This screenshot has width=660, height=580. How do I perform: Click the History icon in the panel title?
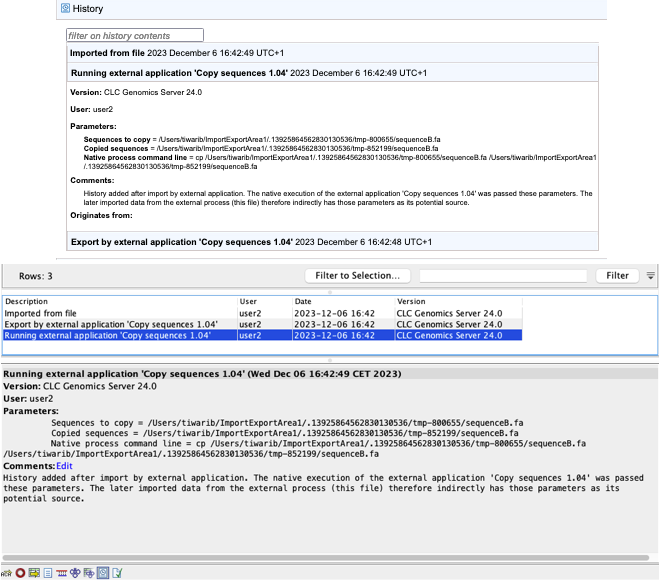coord(66,9)
